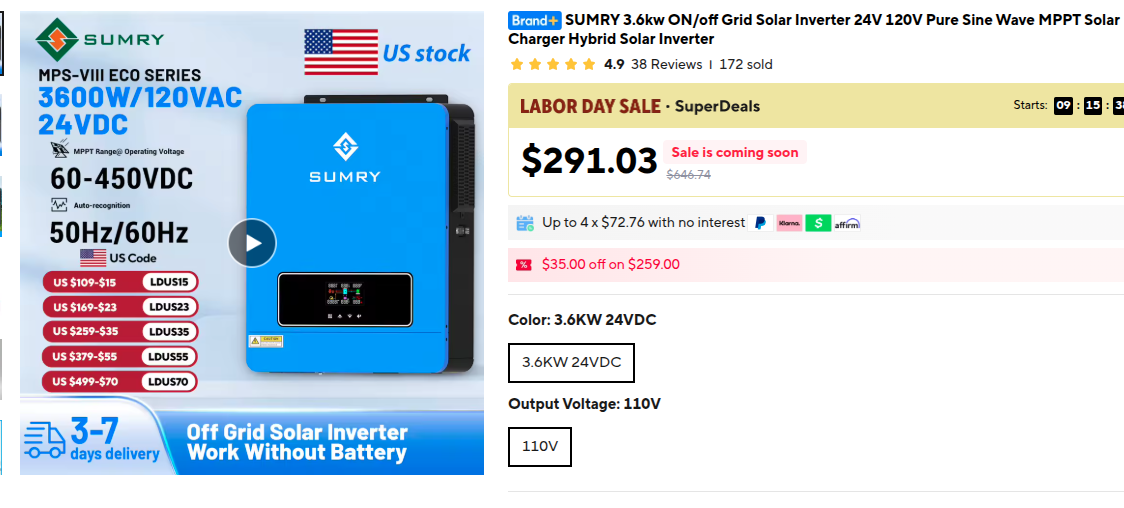Image resolution: width=1124 pixels, height=508 pixels.
Task: Click the top product thumbnail in the strip
Action: tap(1, 43)
